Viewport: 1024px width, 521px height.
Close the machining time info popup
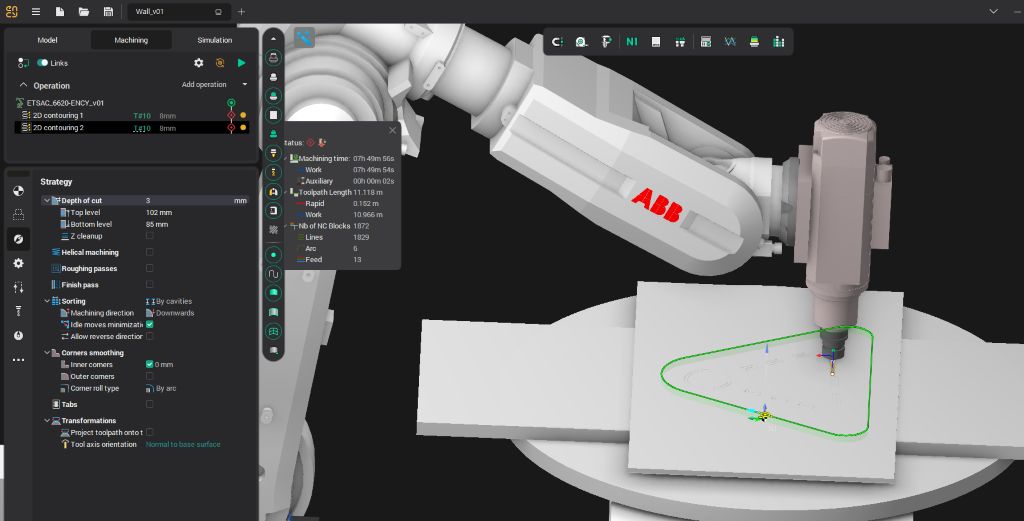pos(392,130)
